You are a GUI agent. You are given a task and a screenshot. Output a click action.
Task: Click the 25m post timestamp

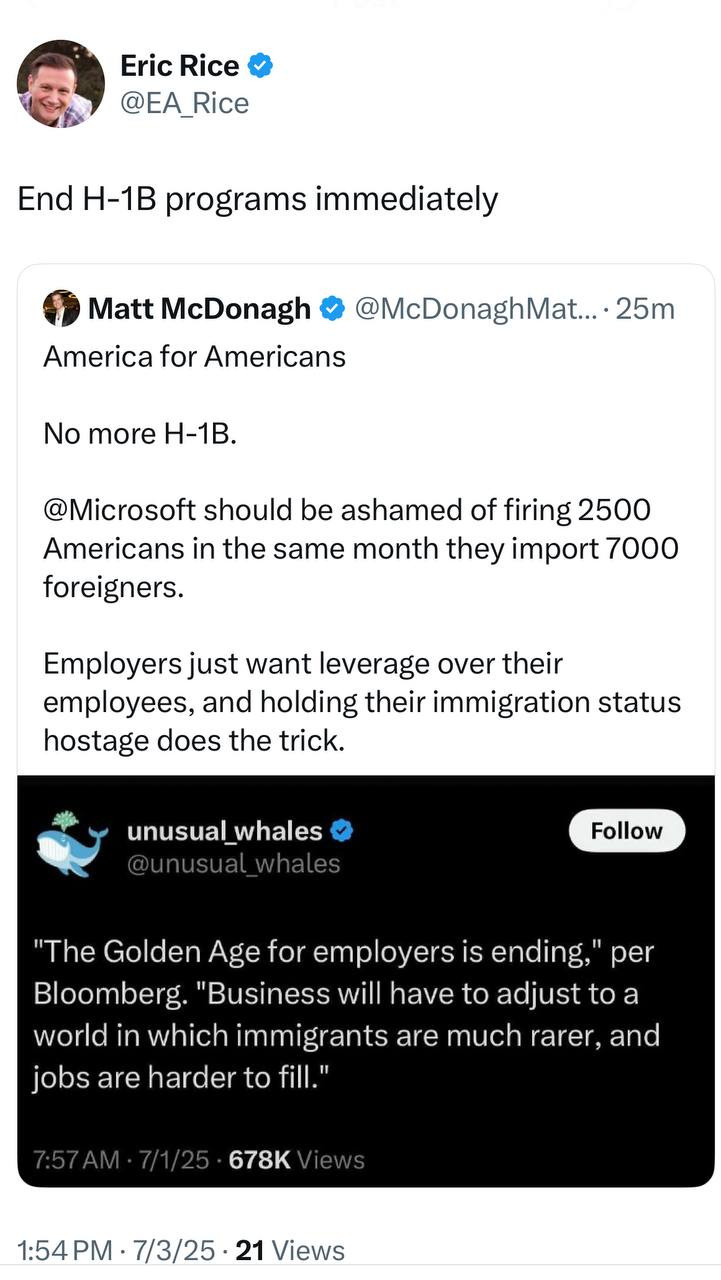click(x=646, y=309)
